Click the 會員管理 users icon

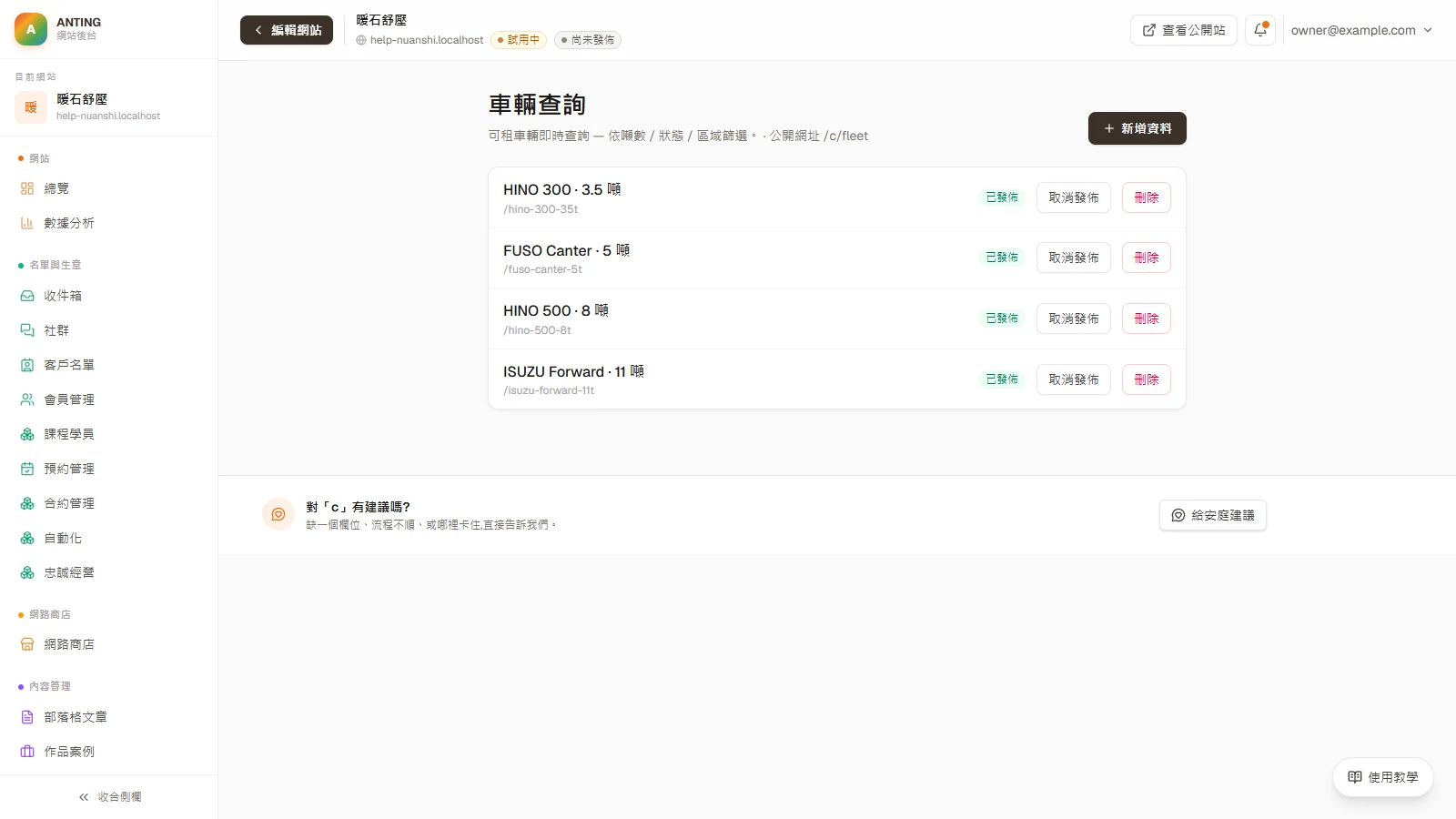tap(27, 399)
